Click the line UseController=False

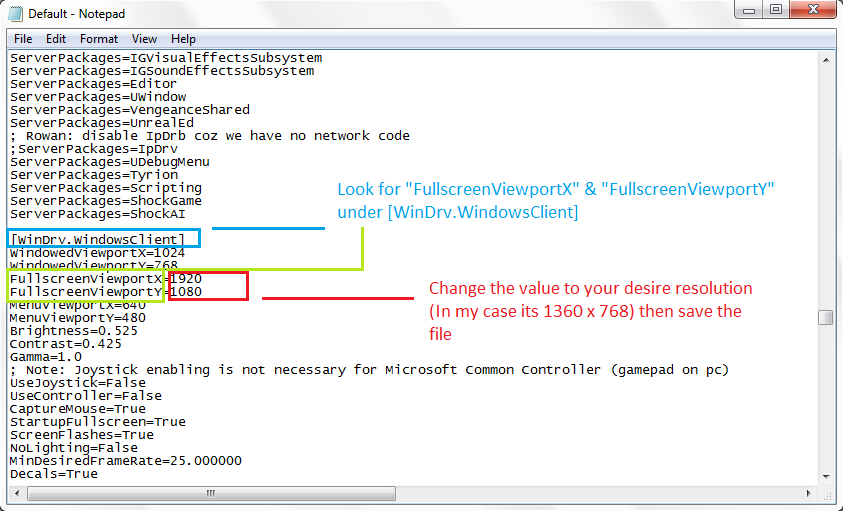coord(85,396)
